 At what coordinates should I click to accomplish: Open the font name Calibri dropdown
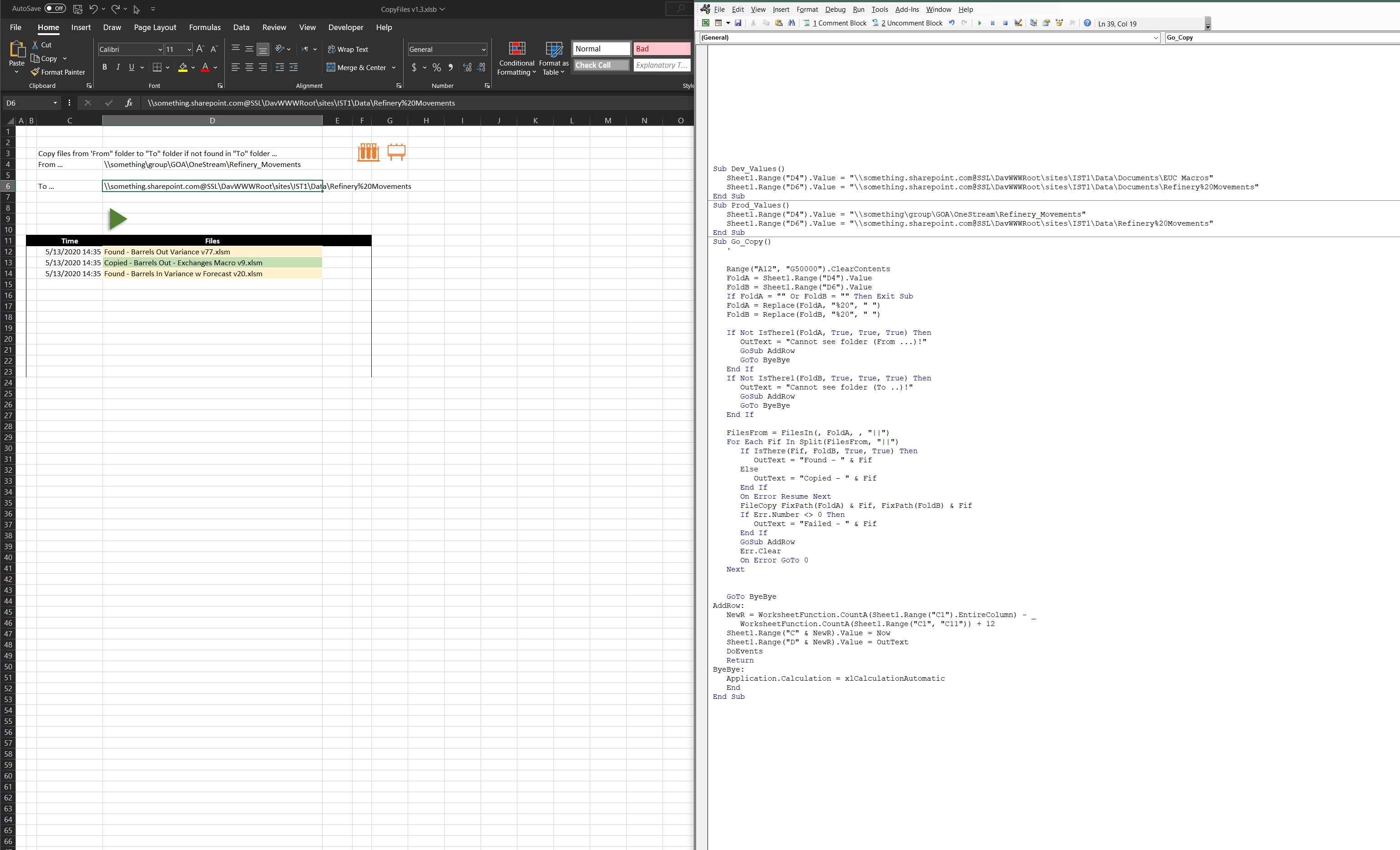pyautogui.click(x=160, y=50)
